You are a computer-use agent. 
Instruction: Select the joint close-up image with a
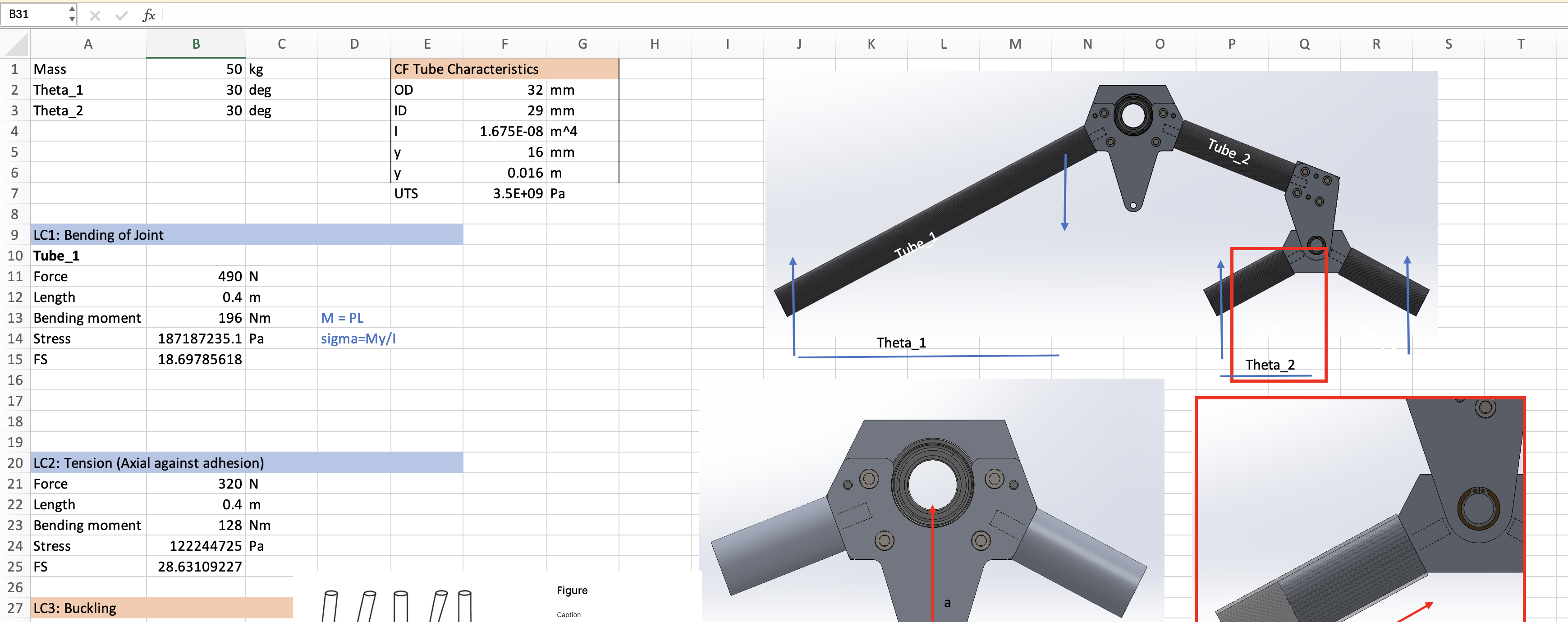click(x=932, y=500)
